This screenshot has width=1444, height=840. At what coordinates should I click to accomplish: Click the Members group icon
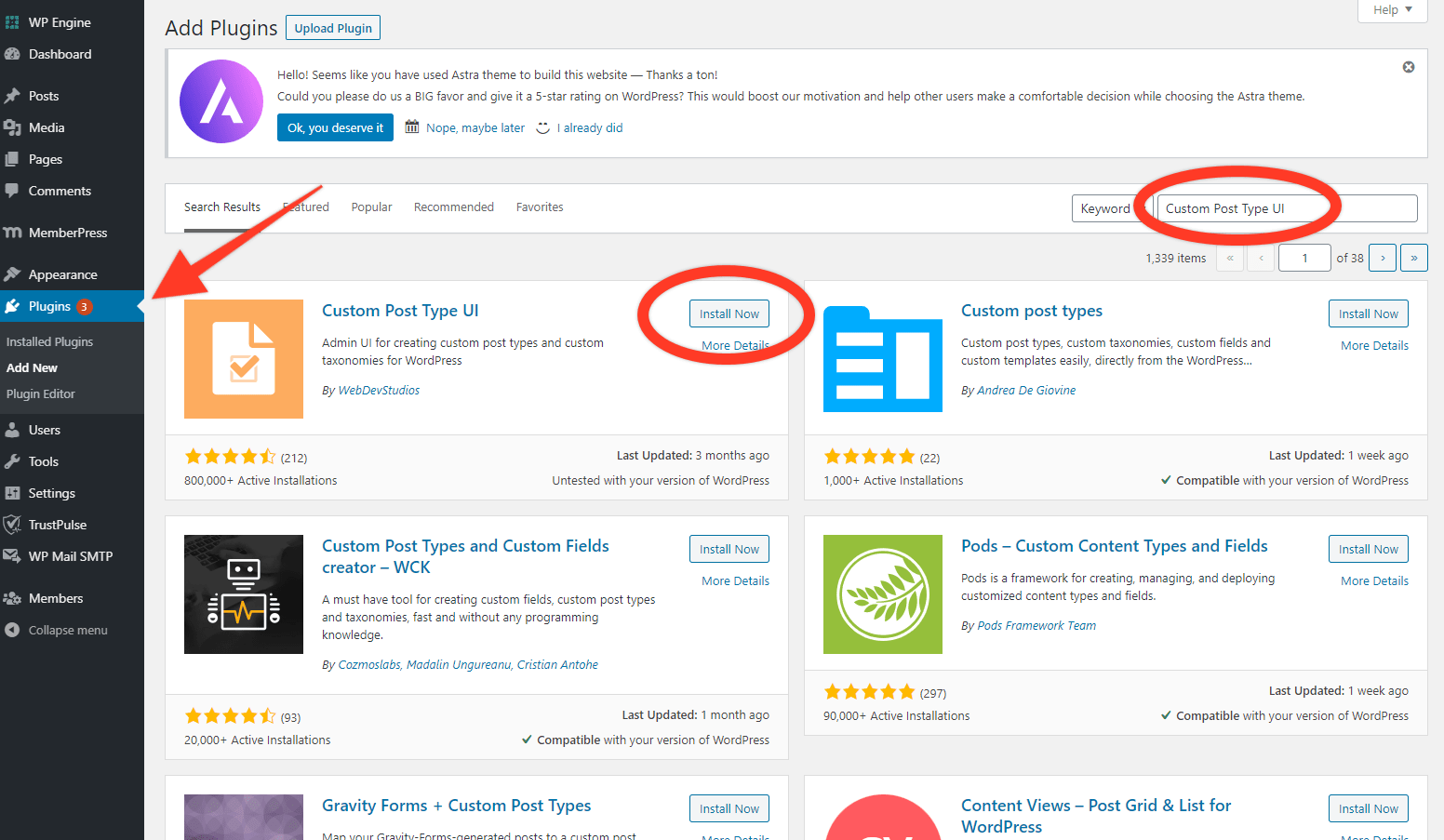click(x=12, y=598)
